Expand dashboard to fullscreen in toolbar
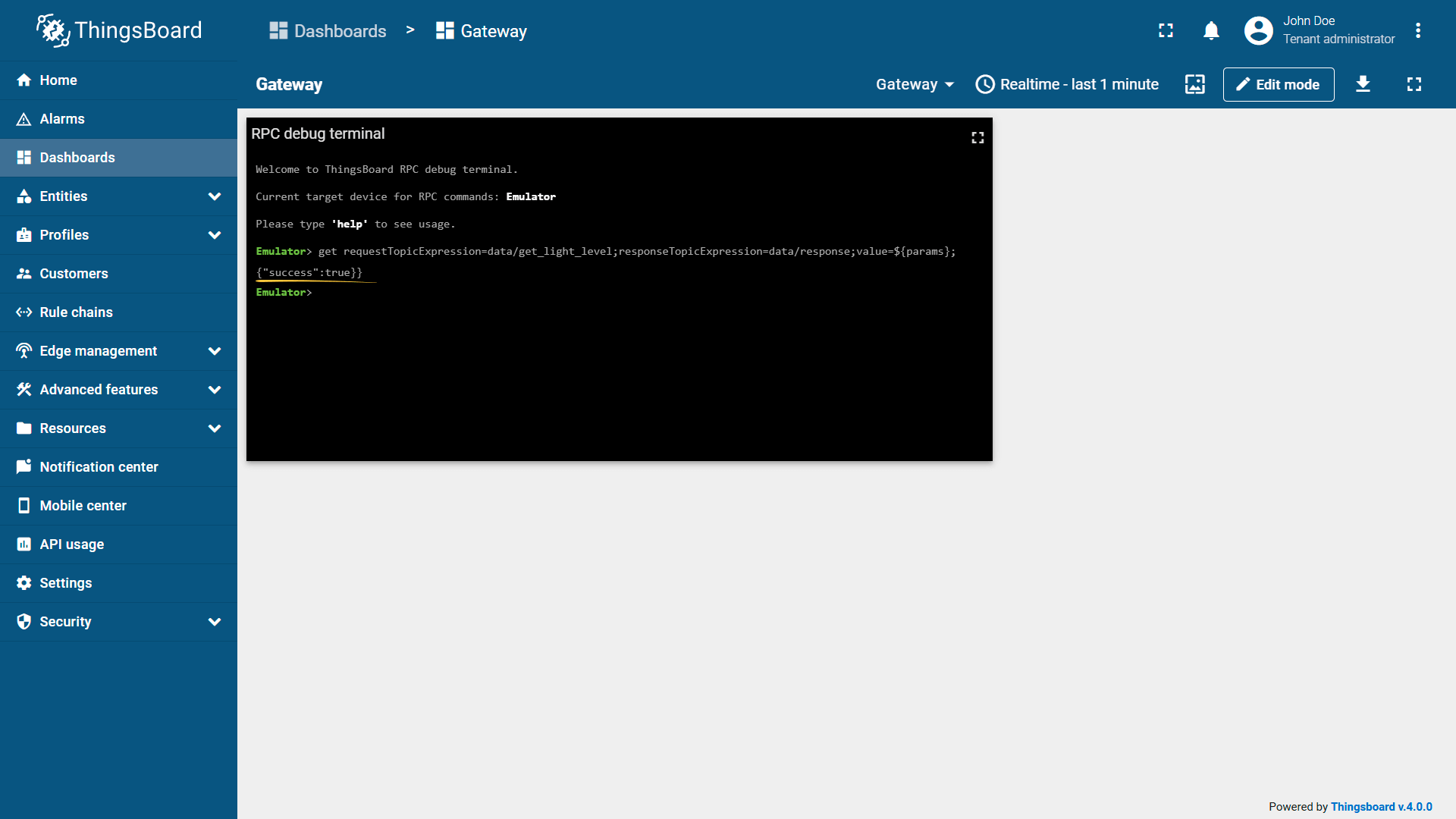This screenshot has width=1456, height=819. (1414, 84)
